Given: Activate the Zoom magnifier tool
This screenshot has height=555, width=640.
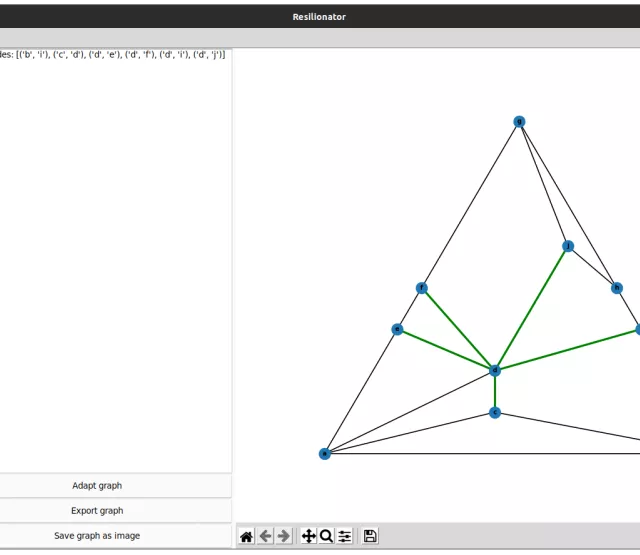Looking at the screenshot, I should (x=326, y=536).
